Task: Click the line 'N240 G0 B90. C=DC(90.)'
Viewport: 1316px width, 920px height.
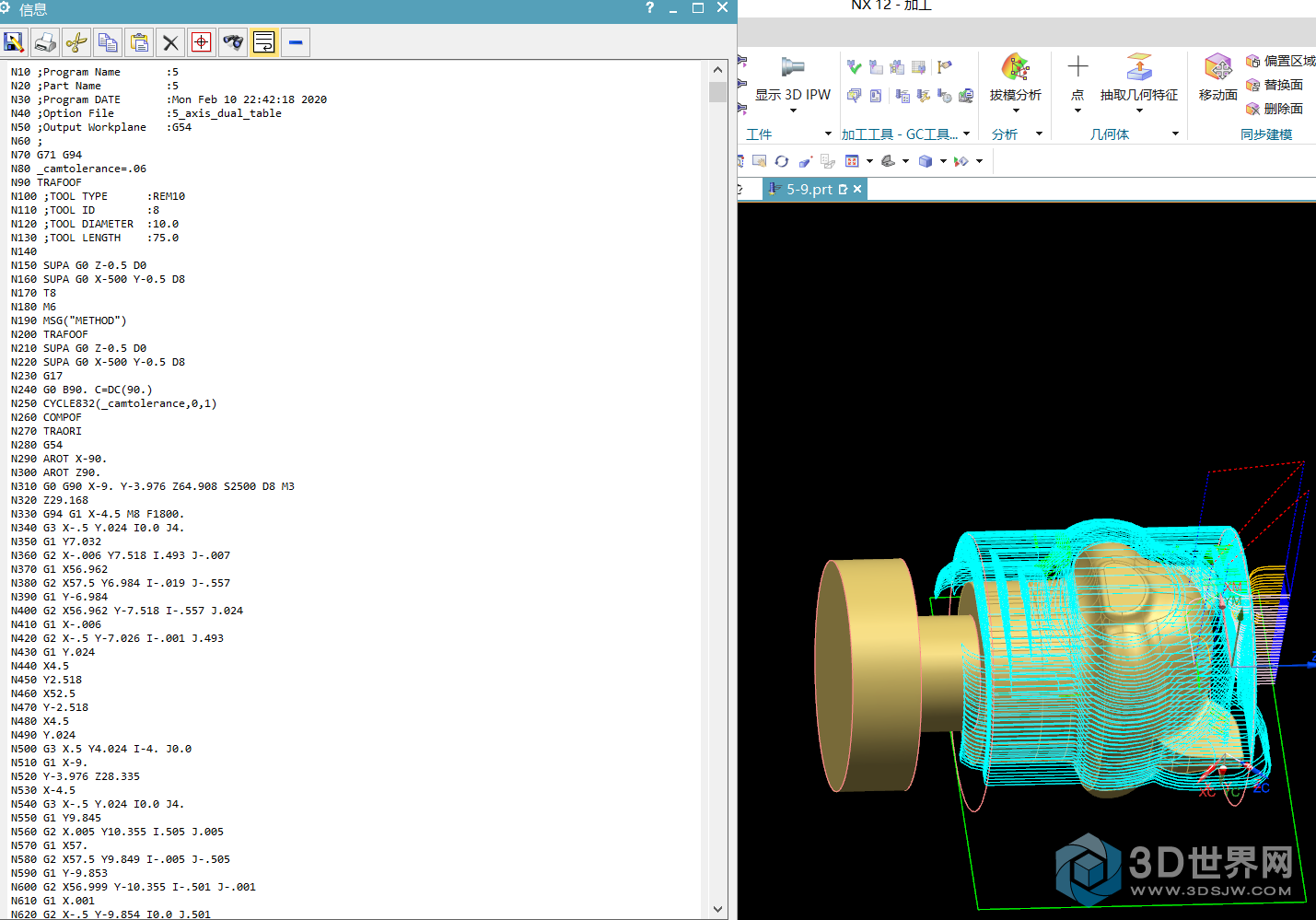Action: coord(81,390)
